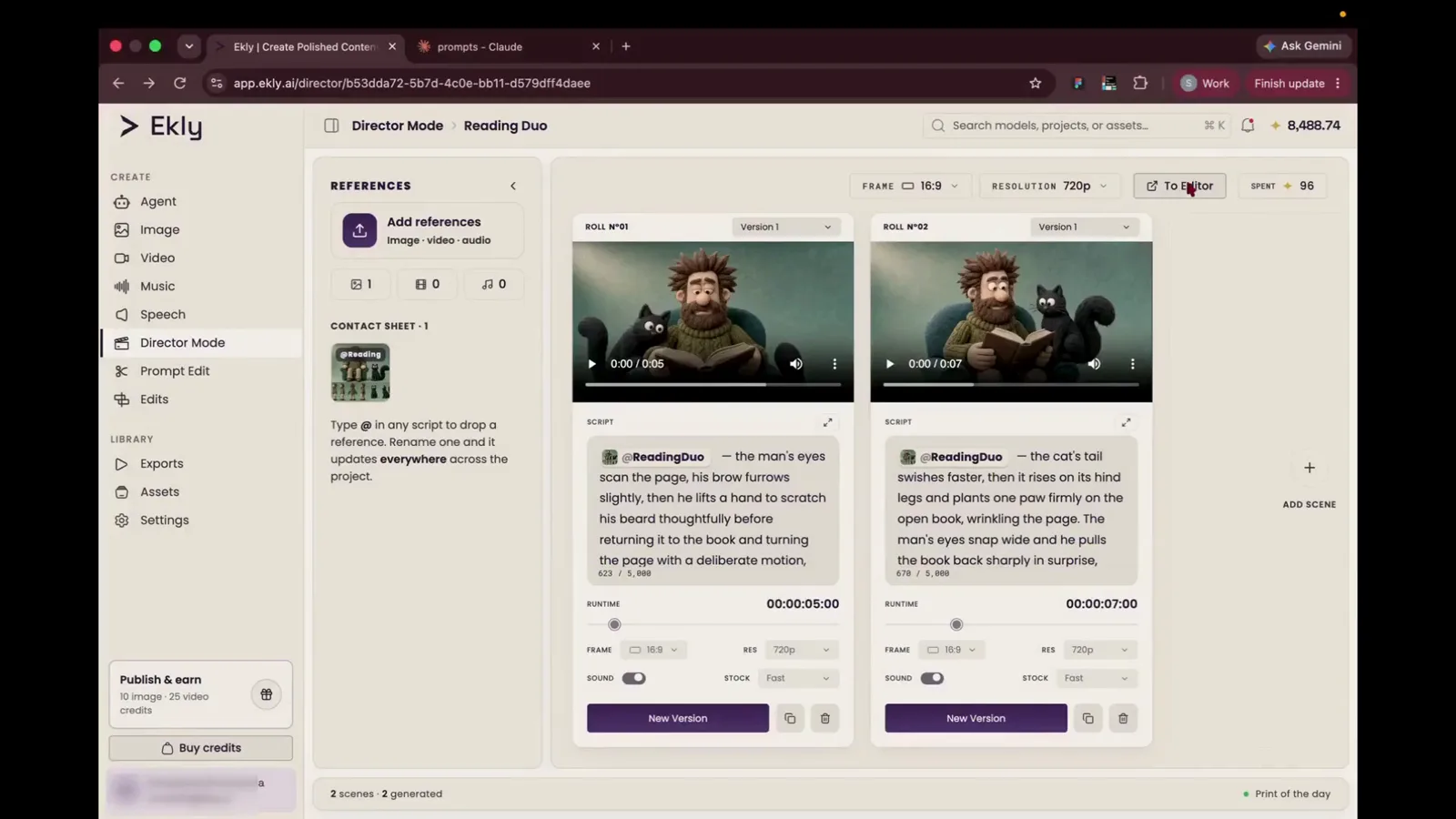Viewport: 1456px width, 819px height.
Task: Click the plus icon to add scene
Action: tap(1309, 468)
